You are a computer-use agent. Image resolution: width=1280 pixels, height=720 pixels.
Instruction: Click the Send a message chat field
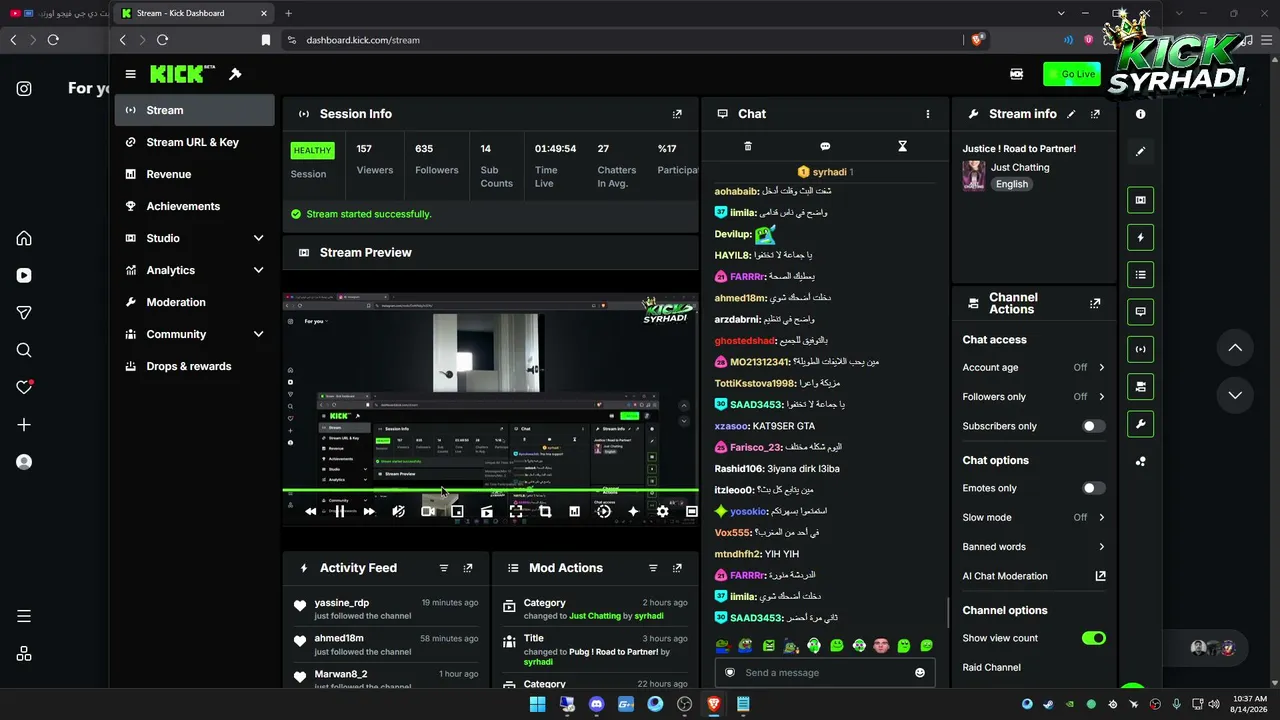click(825, 673)
